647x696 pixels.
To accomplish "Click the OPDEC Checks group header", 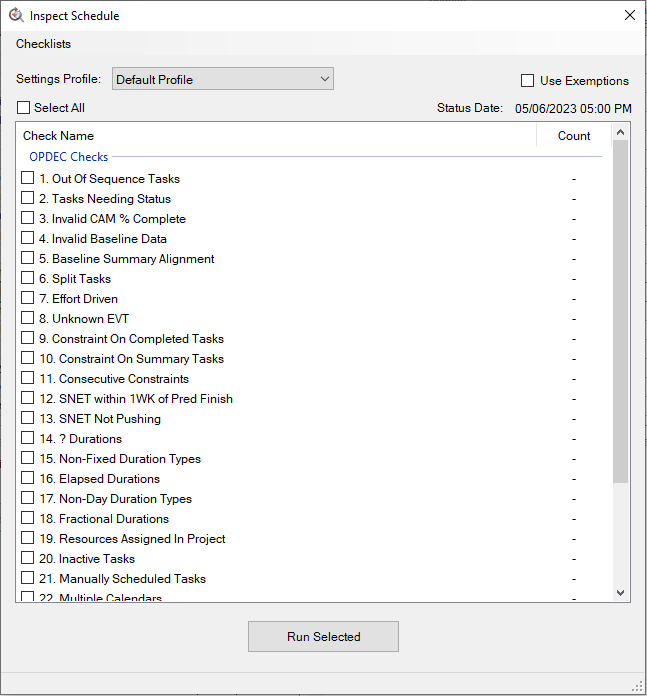I will pyautogui.click(x=68, y=157).
